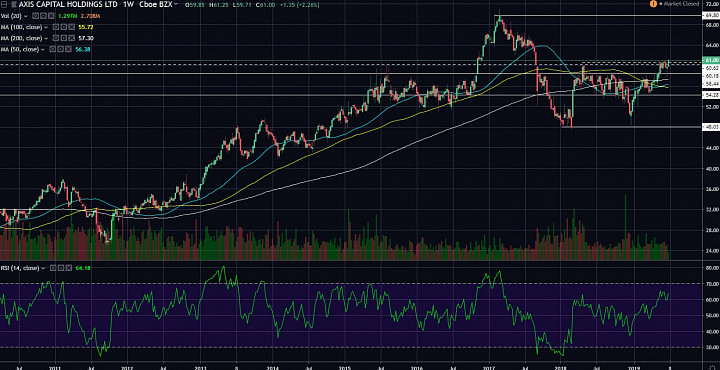Select the RSI (14, close) indicator label
The image size is (720, 370).
(x=20, y=268)
